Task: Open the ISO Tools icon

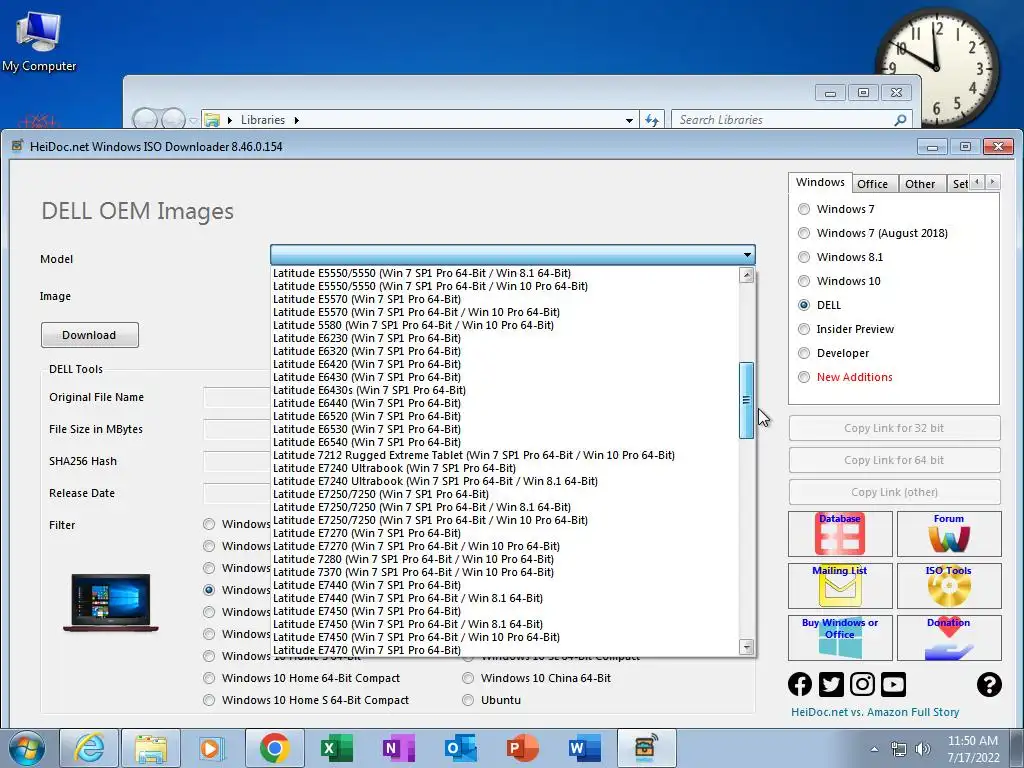Action: [949, 586]
